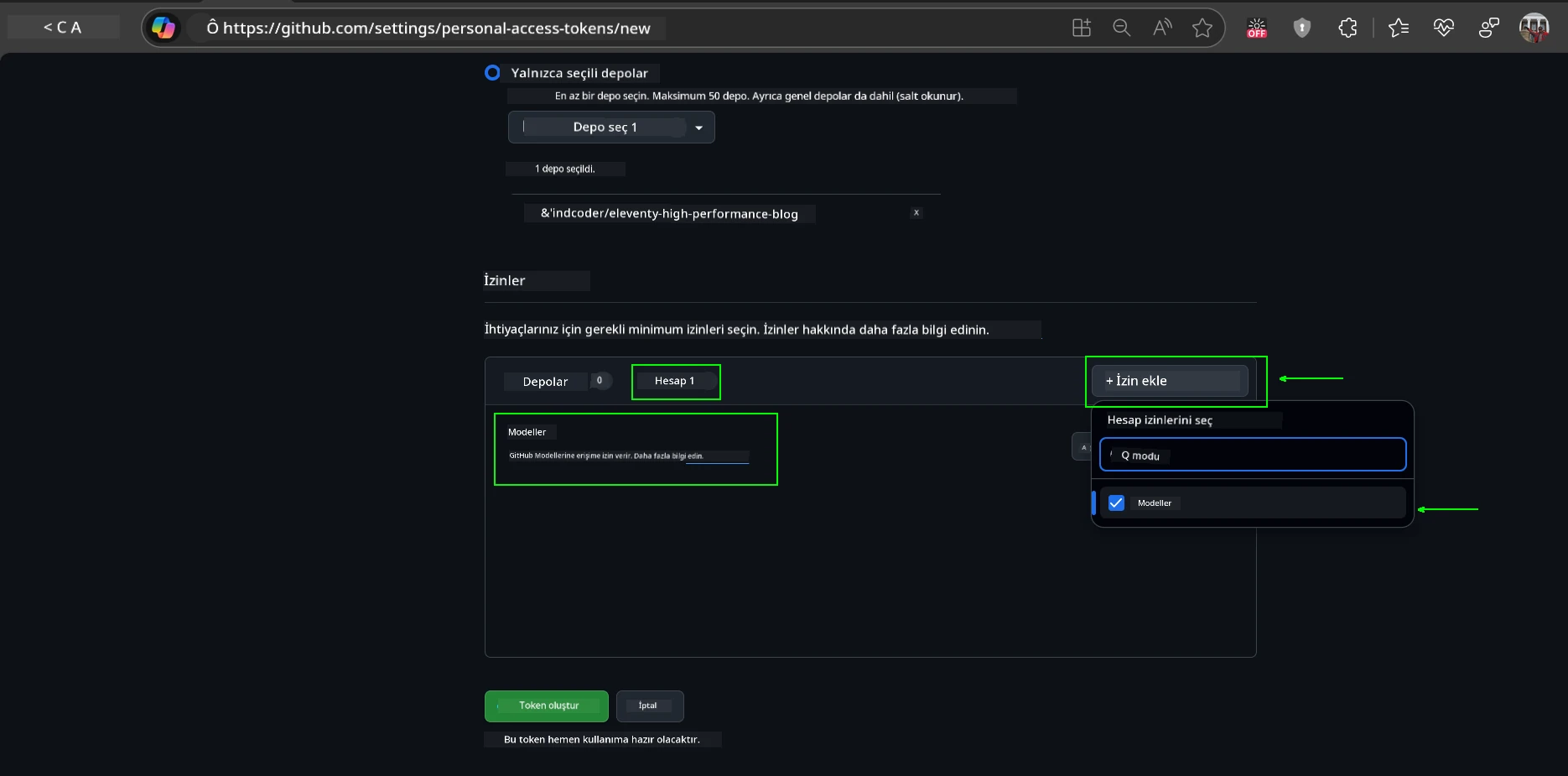This screenshot has width=1568, height=776.
Task: Click the permissions search input field
Action: [x=1252, y=456]
